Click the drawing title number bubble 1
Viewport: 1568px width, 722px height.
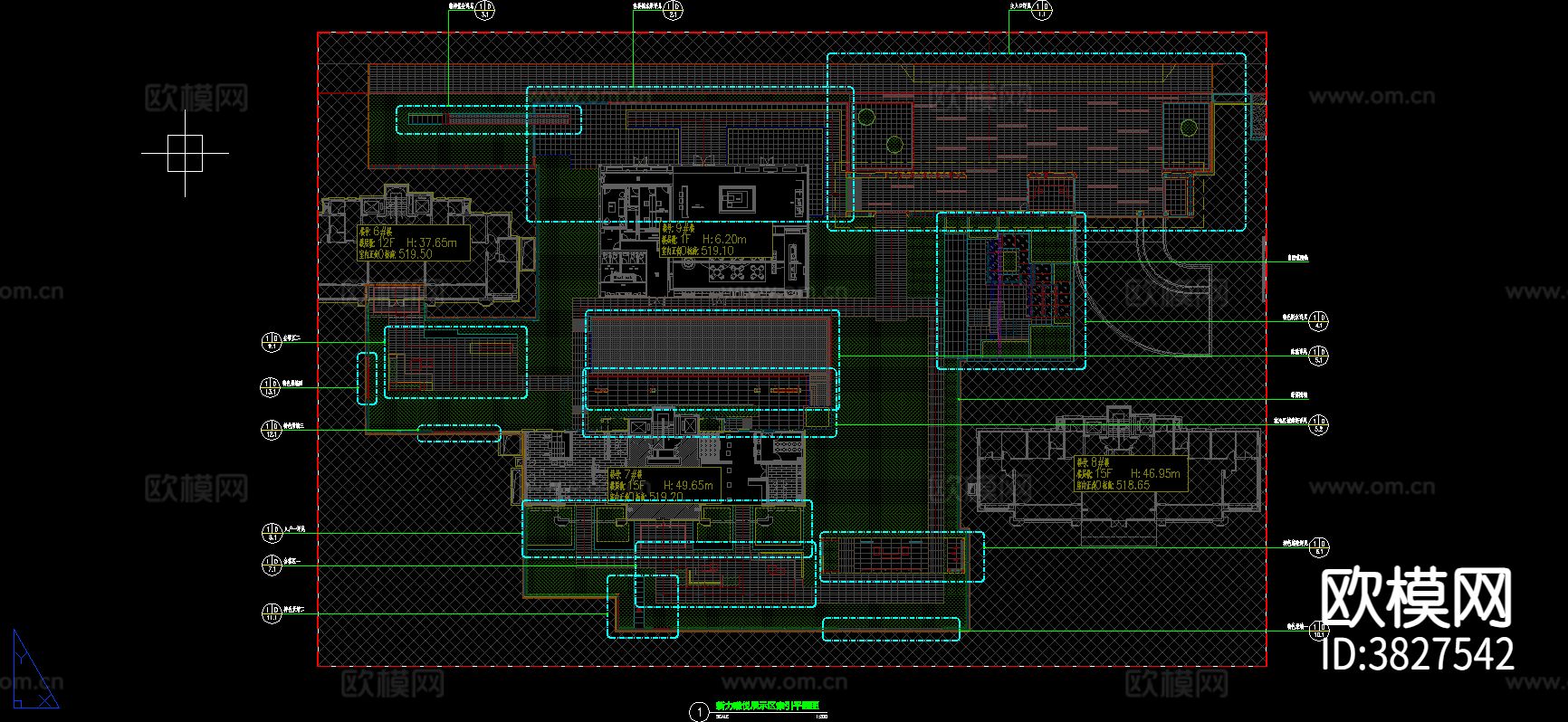[698, 712]
